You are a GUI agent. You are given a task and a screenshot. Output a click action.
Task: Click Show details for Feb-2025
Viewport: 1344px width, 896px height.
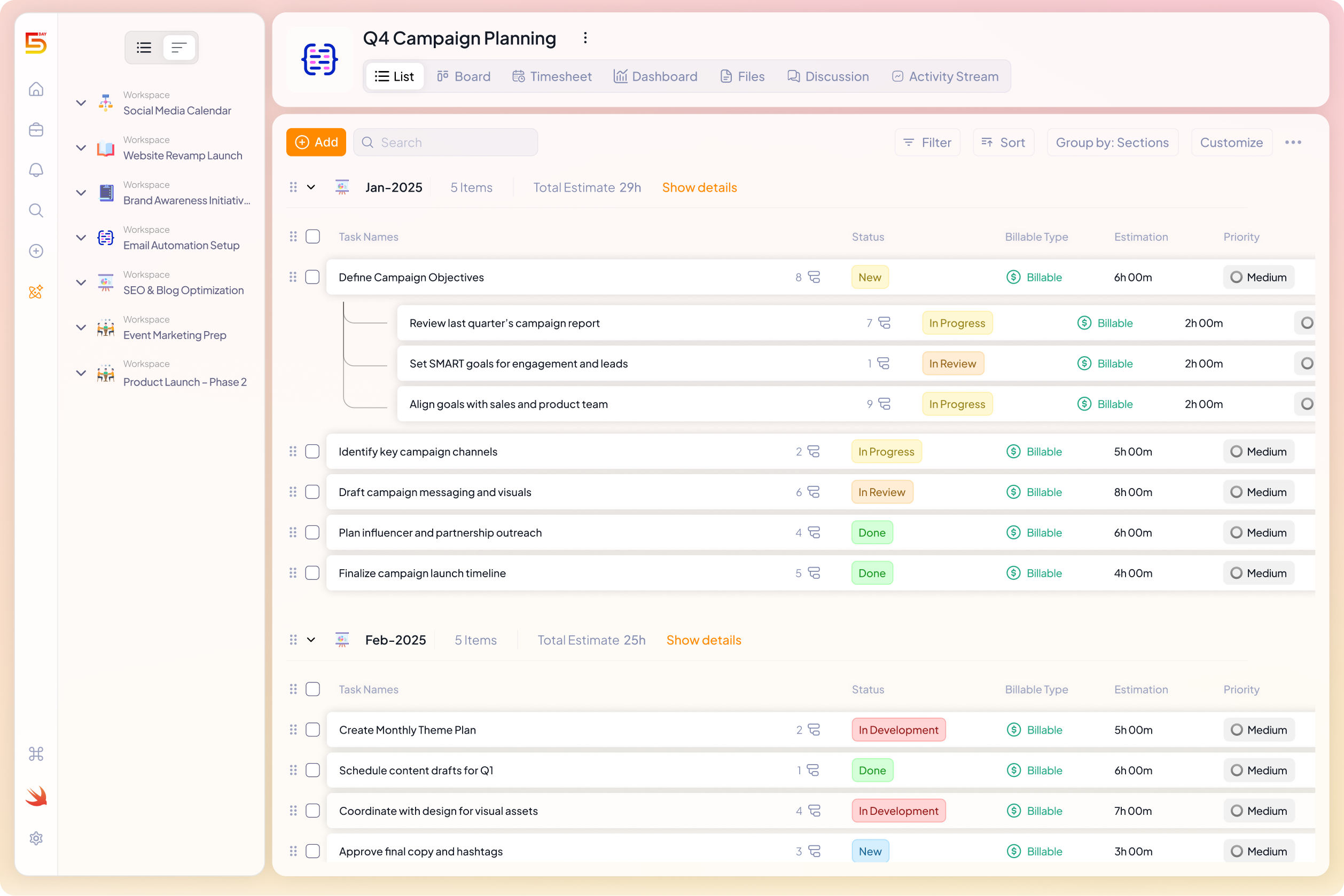704,640
